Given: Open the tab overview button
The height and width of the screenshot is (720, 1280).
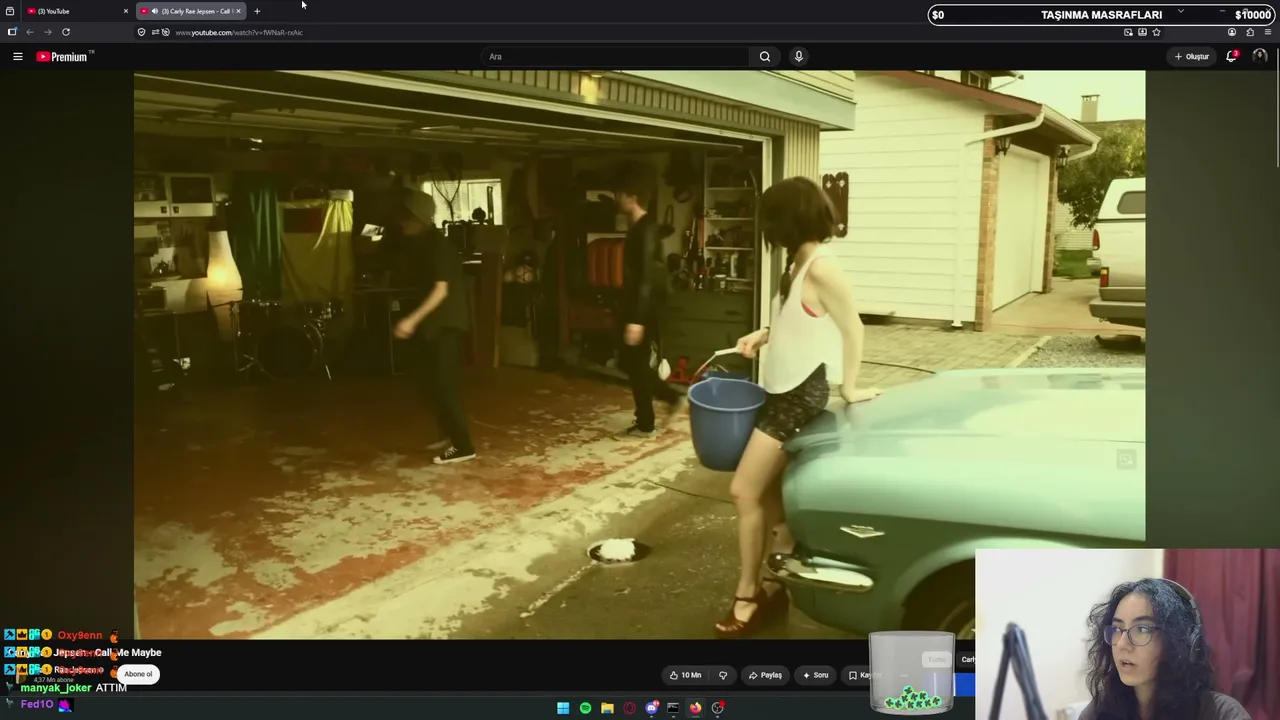Looking at the screenshot, I should [10, 11].
